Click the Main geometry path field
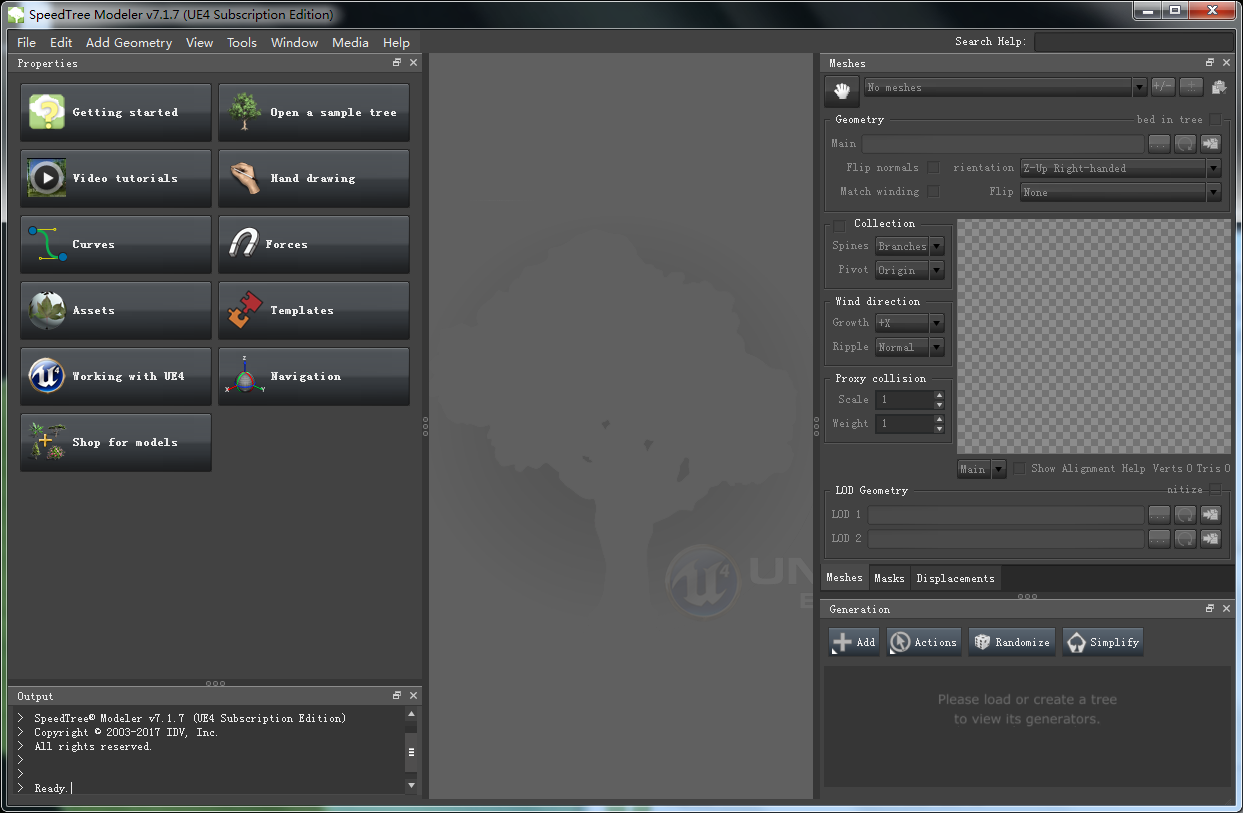 tap(1003, 144)
